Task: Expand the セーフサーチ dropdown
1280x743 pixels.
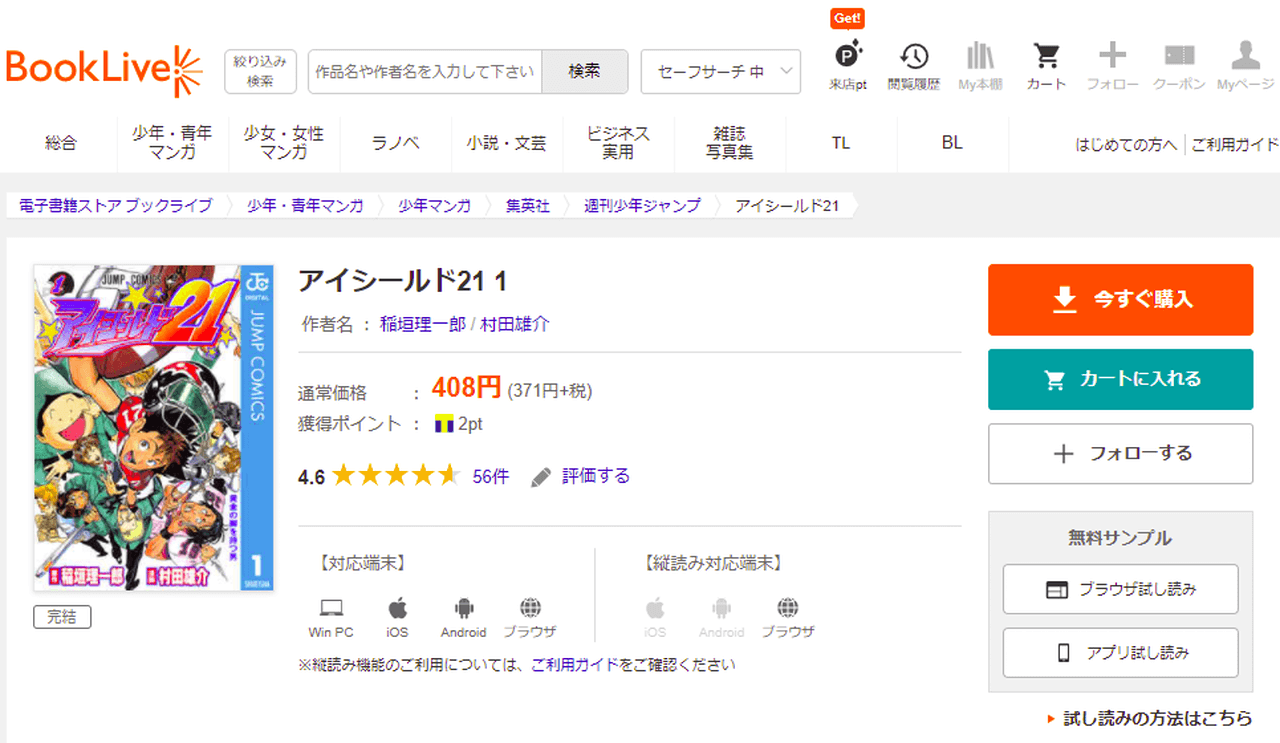Action: point(720,72)
